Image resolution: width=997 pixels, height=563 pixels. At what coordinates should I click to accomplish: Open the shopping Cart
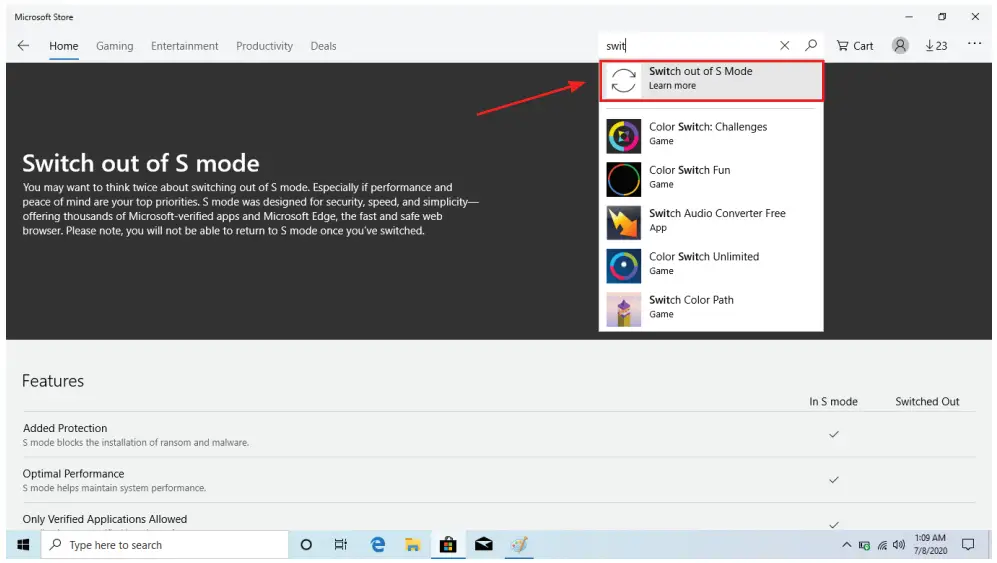click(x=855, y=46)
